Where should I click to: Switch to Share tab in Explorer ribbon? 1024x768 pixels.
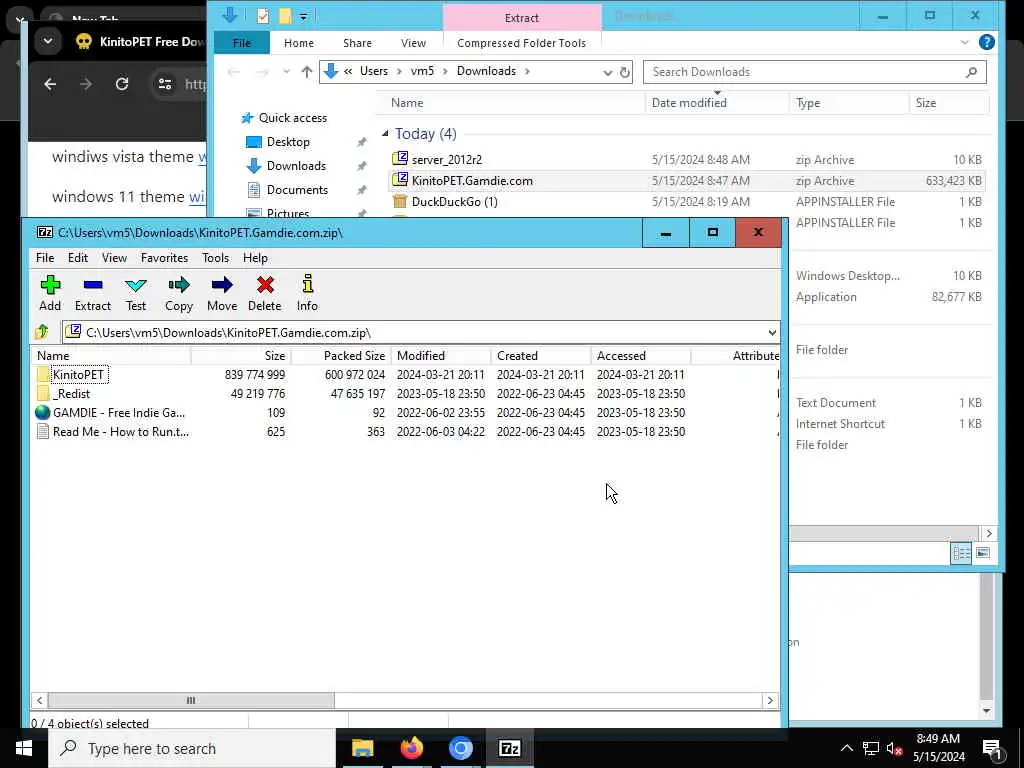357,43
